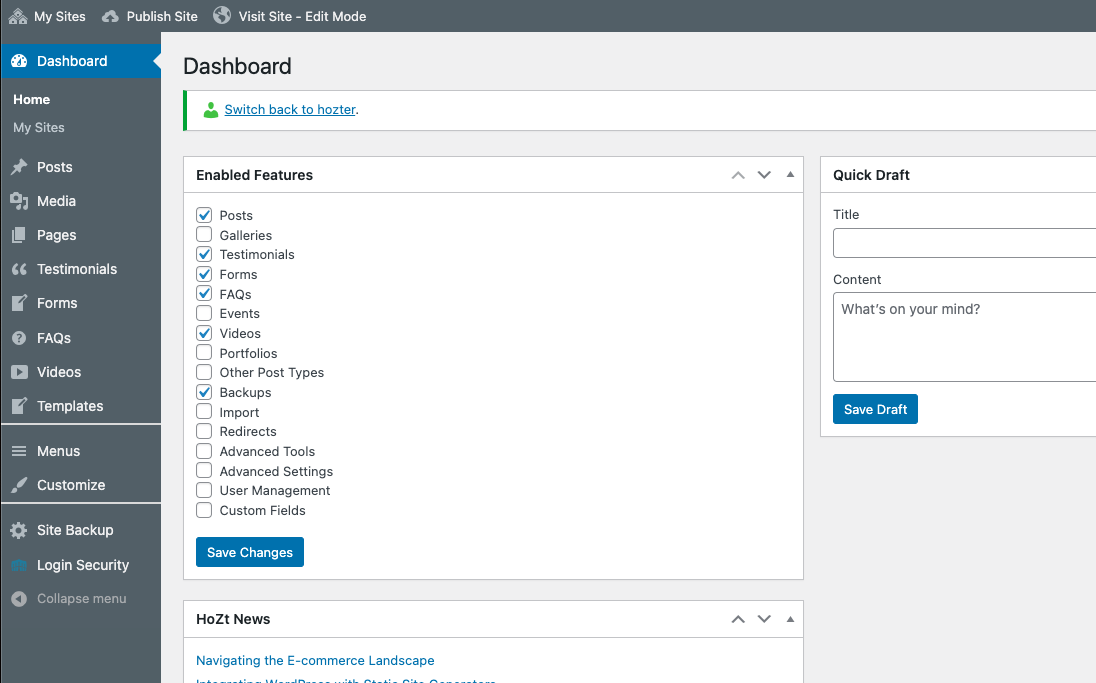Click the Posts pushpin icon in sidebar
1096x683 pixels.
18,167
